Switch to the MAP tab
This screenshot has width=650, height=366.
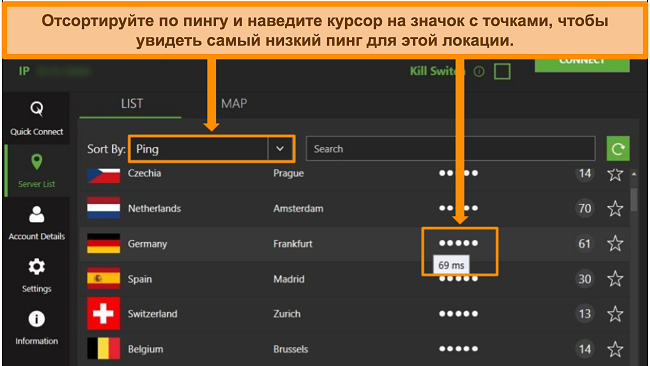pyautogui.click(x=234, y=104)
